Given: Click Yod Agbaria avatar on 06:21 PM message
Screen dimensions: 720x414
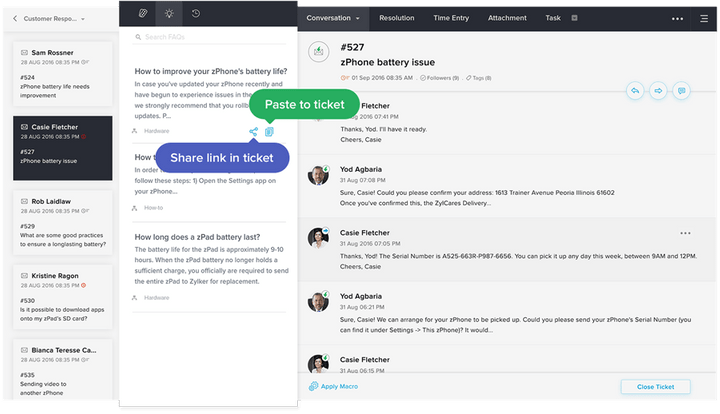Looking at the screenshot, I should 318,302.
